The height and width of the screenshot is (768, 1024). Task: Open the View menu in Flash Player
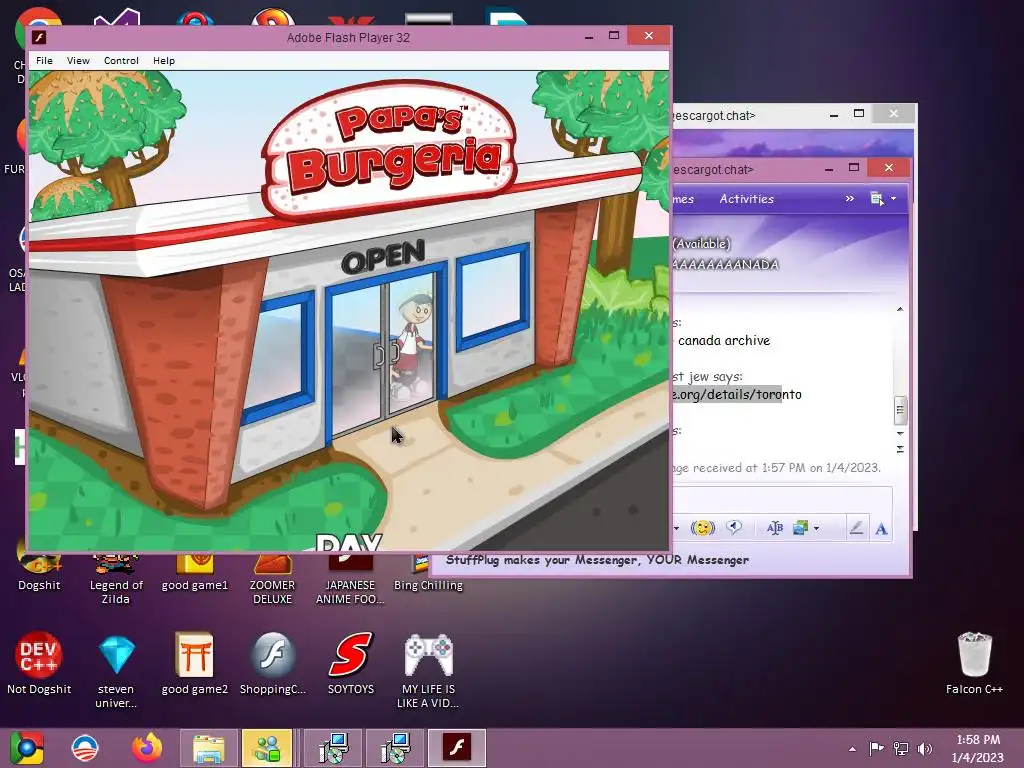coord(78,61)
